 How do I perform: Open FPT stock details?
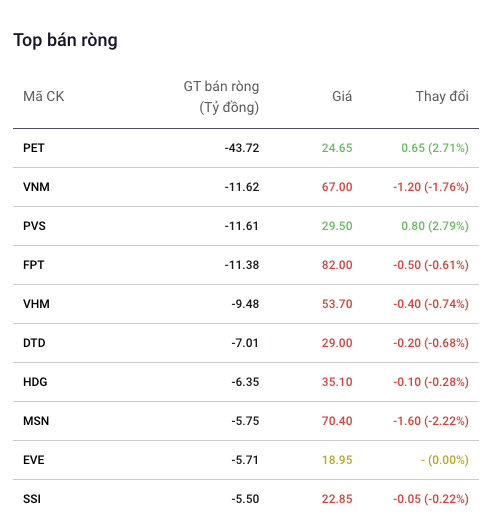click(34, 265)
